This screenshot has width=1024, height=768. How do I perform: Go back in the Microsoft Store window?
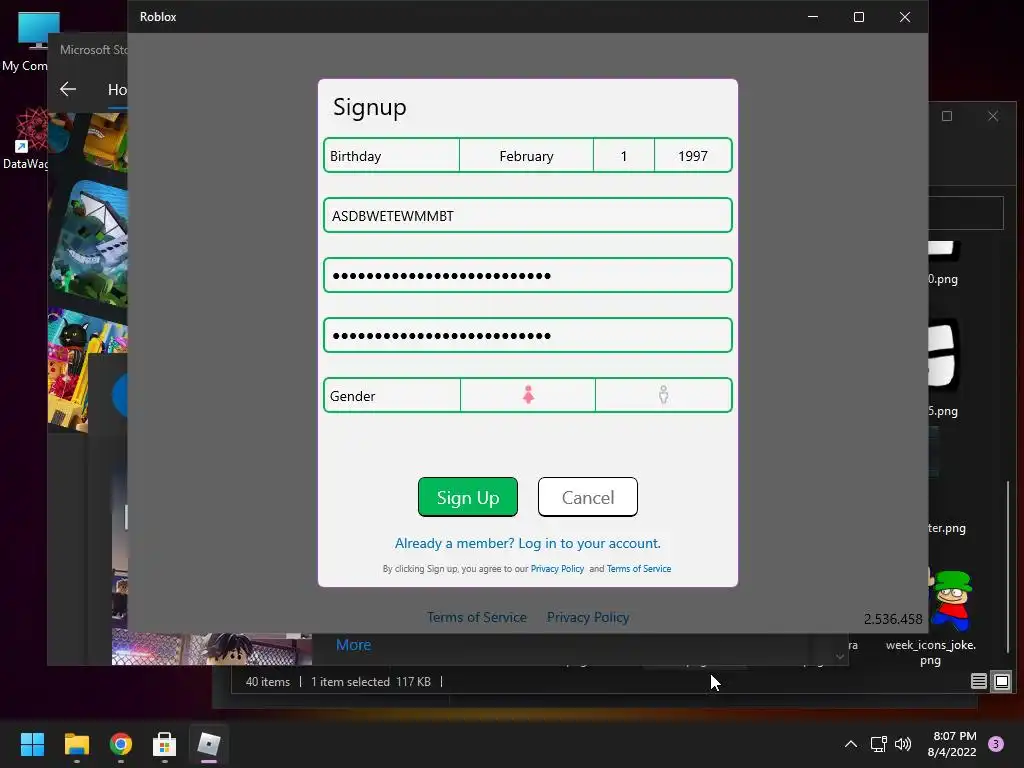pyautogui.click(x=68, y=89)
